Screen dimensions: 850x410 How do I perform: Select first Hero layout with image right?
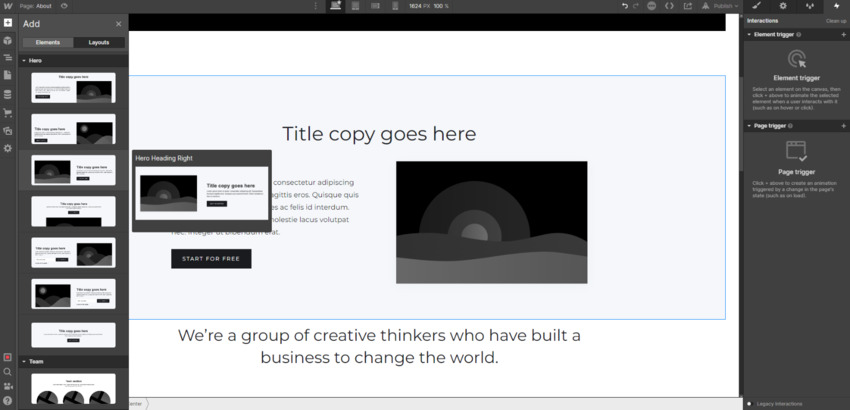click(73, 88)
